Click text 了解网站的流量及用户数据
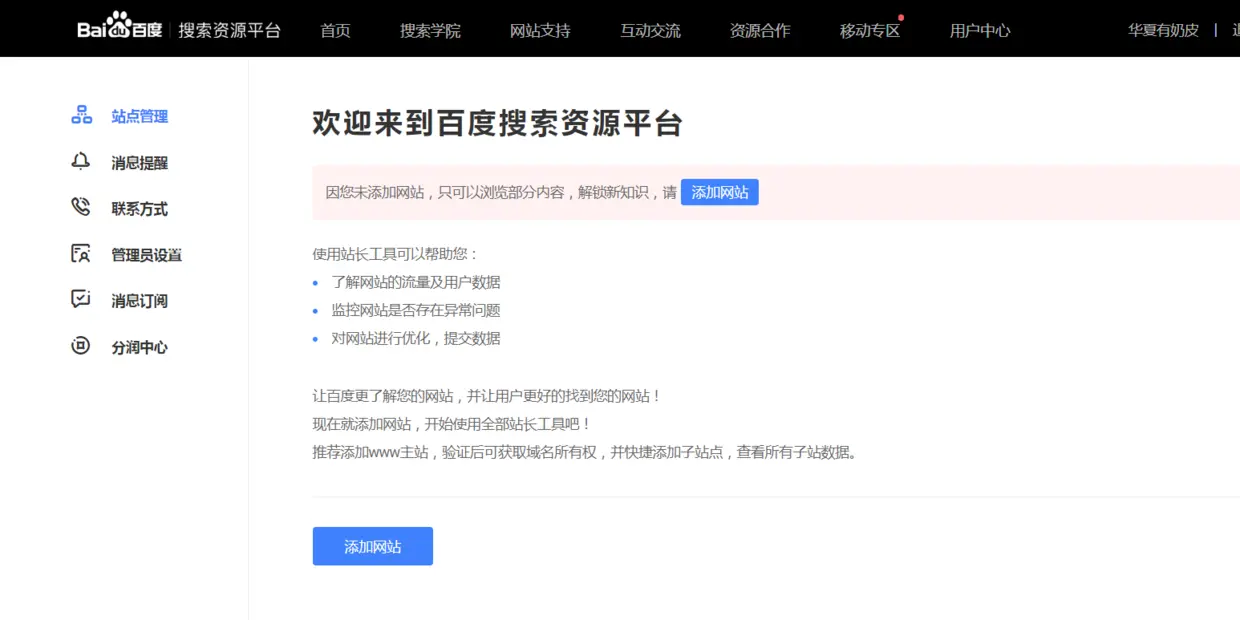The height and width of the screenshot is (620, 1240). pyautogui.click(x=416, y=282)
